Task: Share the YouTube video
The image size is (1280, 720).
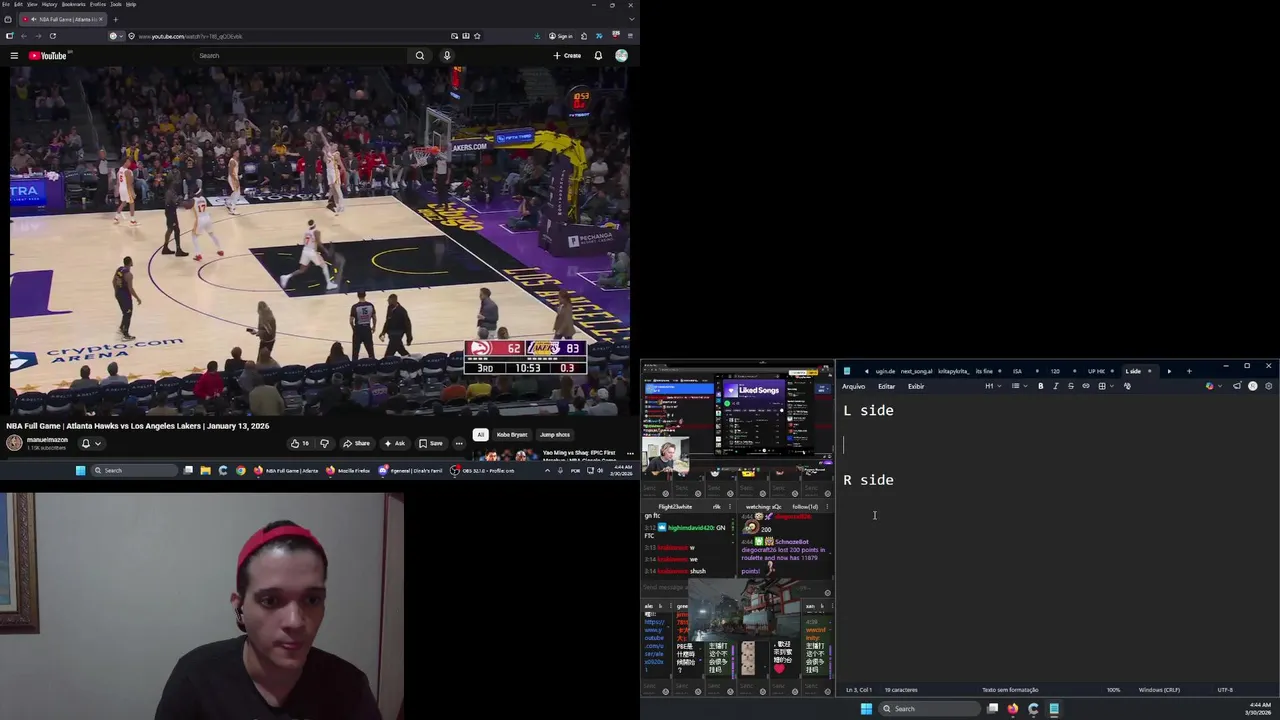Action: (x=356, y=443)
